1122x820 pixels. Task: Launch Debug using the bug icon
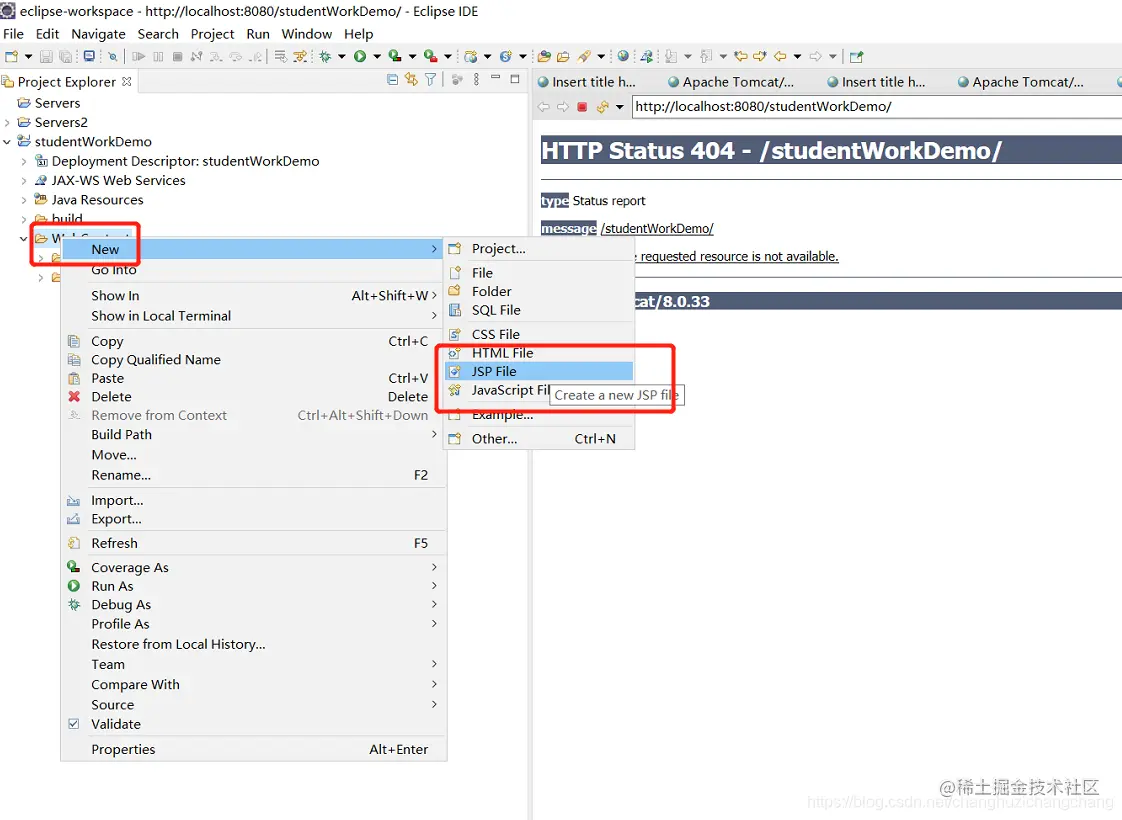point(325,57)
